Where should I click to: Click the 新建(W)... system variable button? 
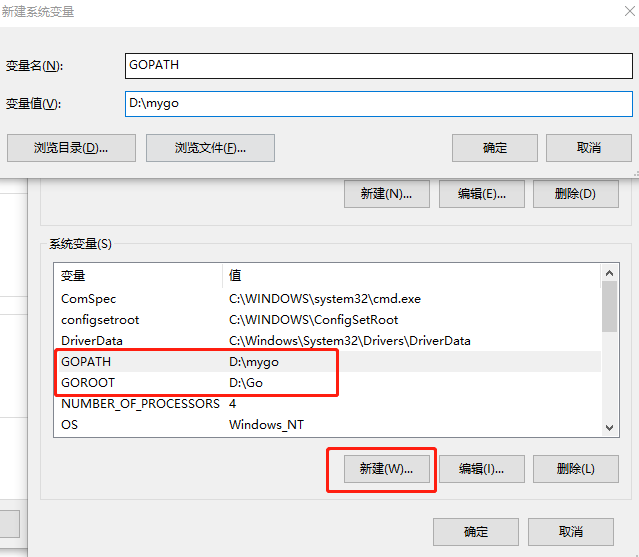tap(387, 469)
